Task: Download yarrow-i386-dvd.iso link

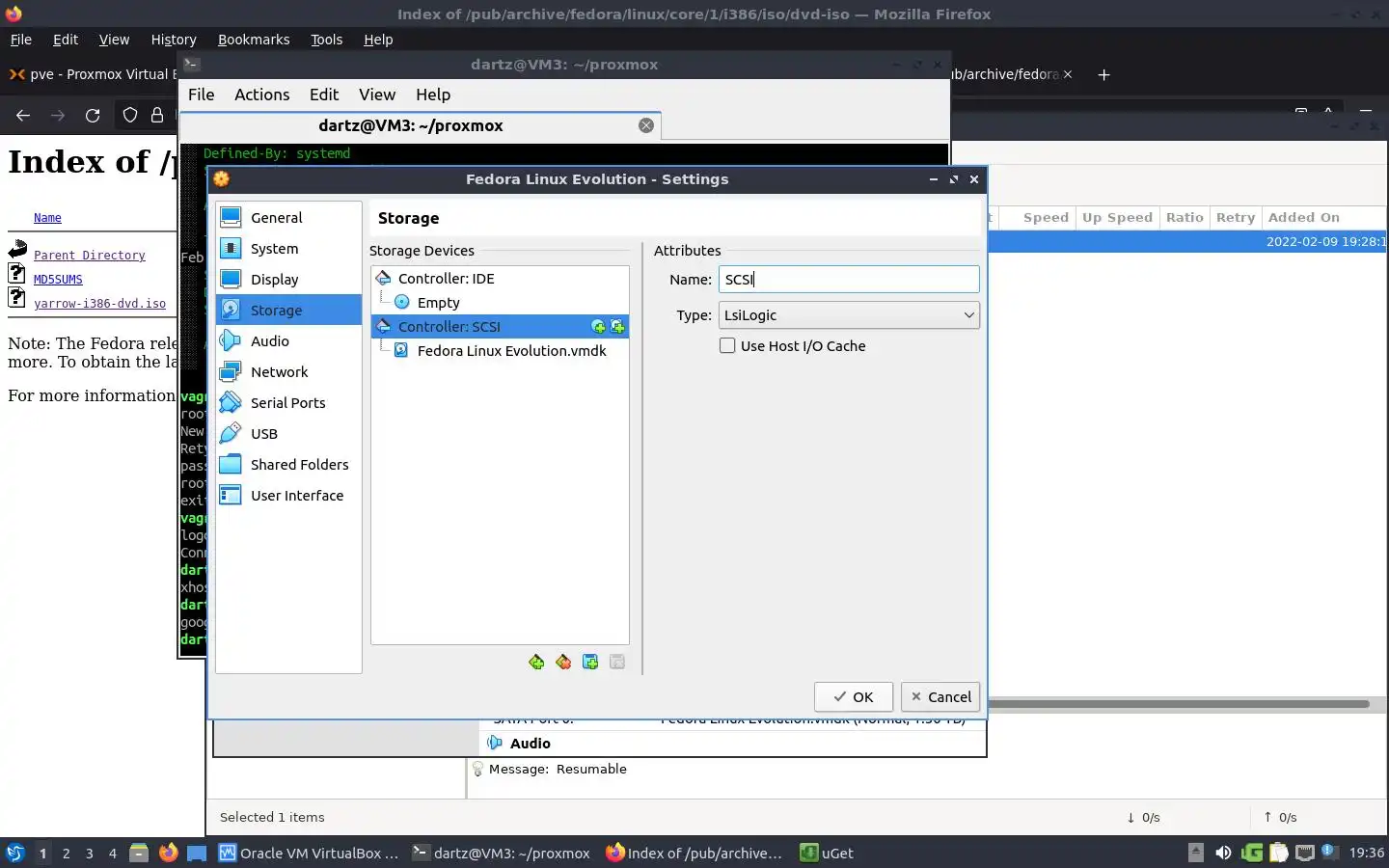Action: click(x=99, y=304)
